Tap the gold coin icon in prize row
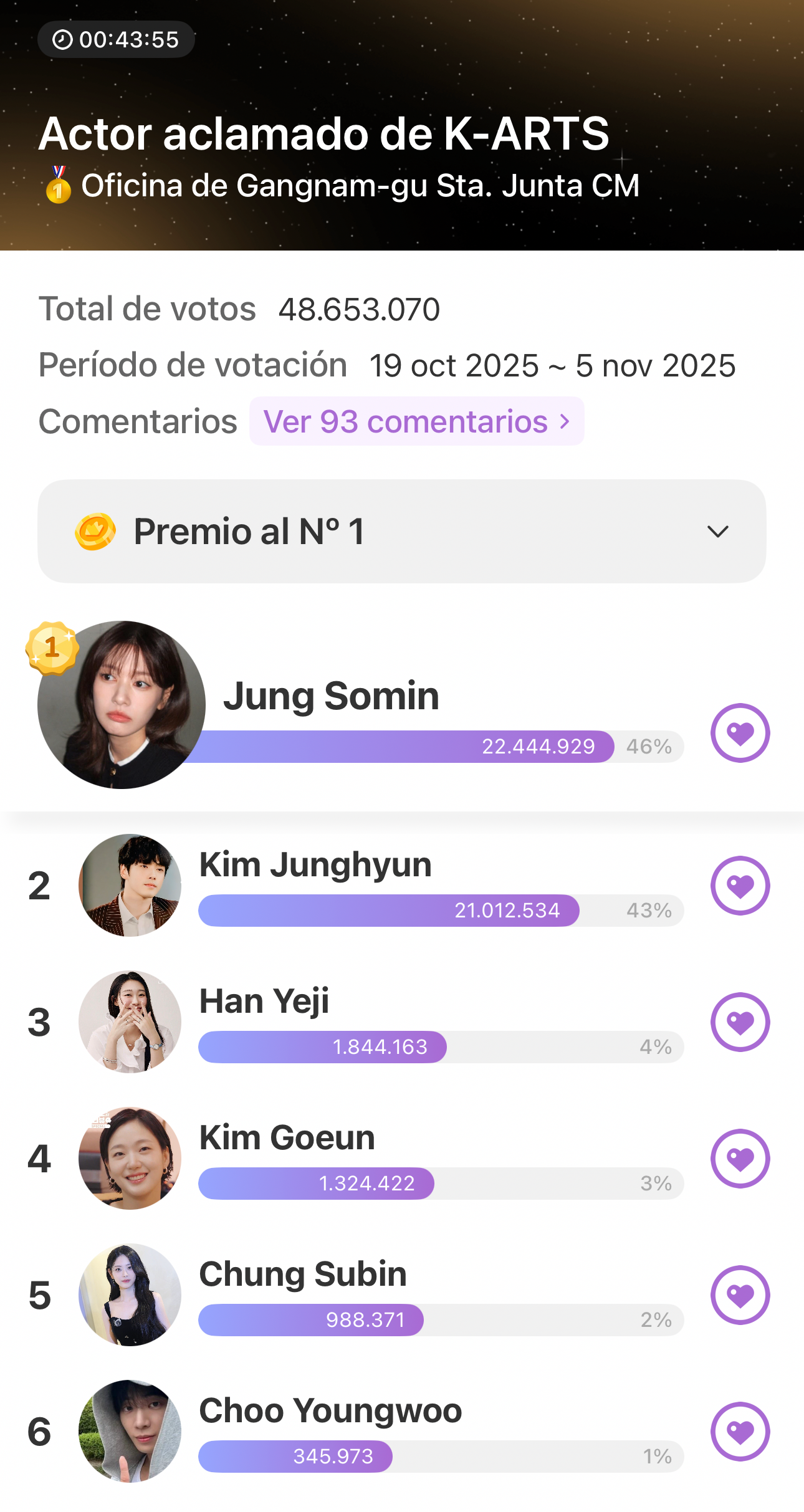This screenshot has width=804, height=1512. click(95, 532)
